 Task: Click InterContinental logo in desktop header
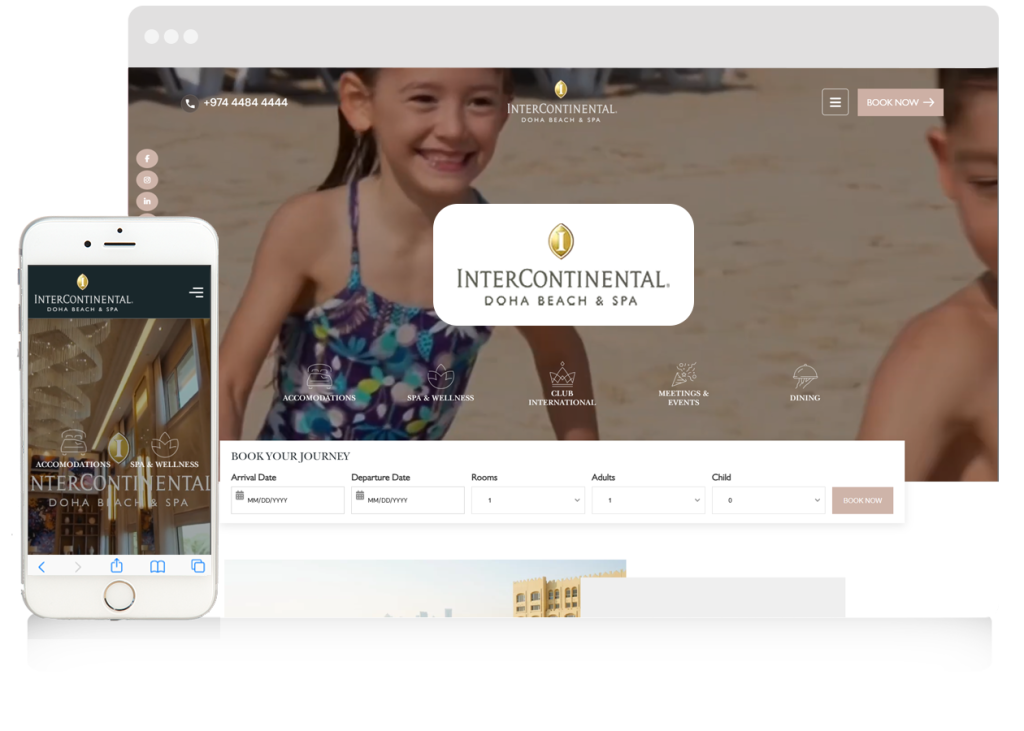(562, 102)
